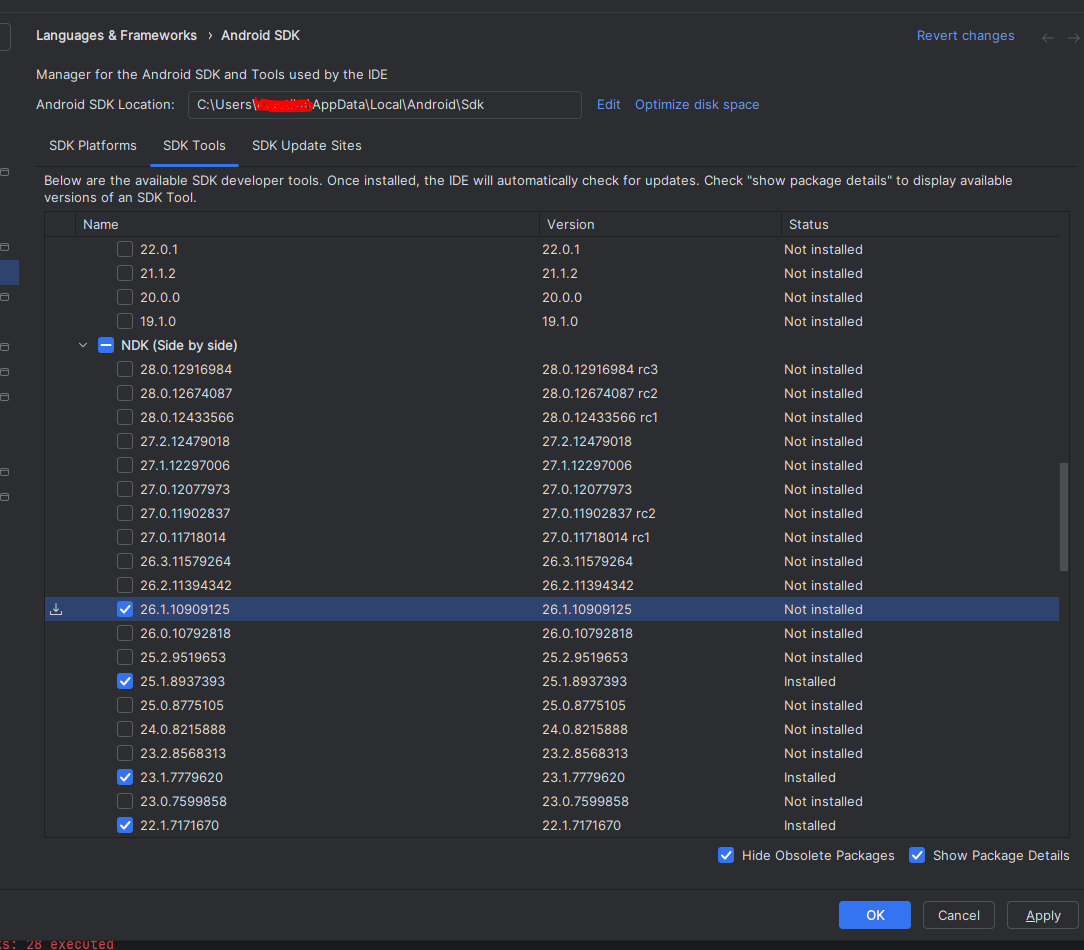Click the Apply button
Screen dimensions: 1084x950
(1043, 915)
